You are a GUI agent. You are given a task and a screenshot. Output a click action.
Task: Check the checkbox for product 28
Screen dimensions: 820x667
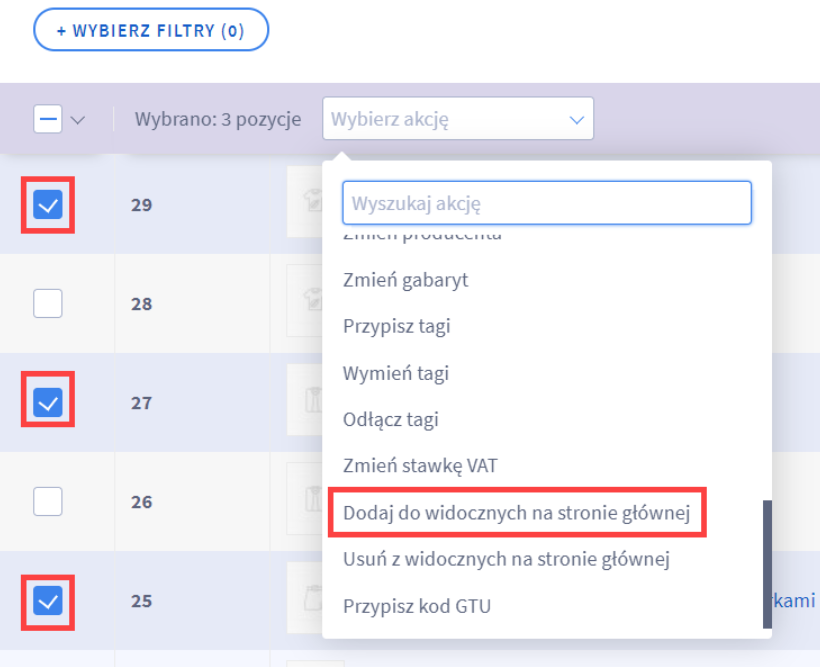(x=48, y=303)
